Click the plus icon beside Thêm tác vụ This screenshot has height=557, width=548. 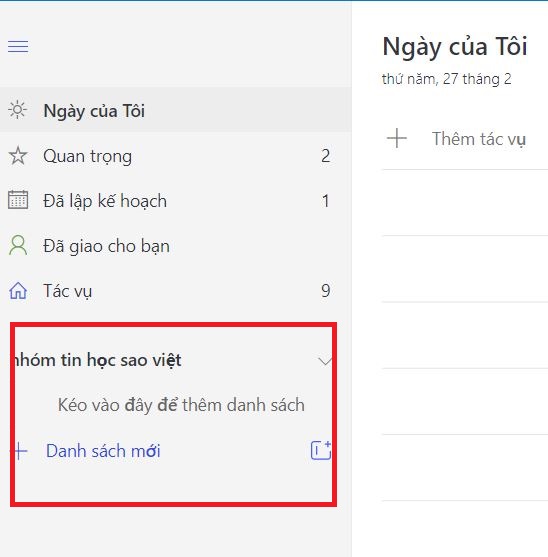tap(397, 138)
